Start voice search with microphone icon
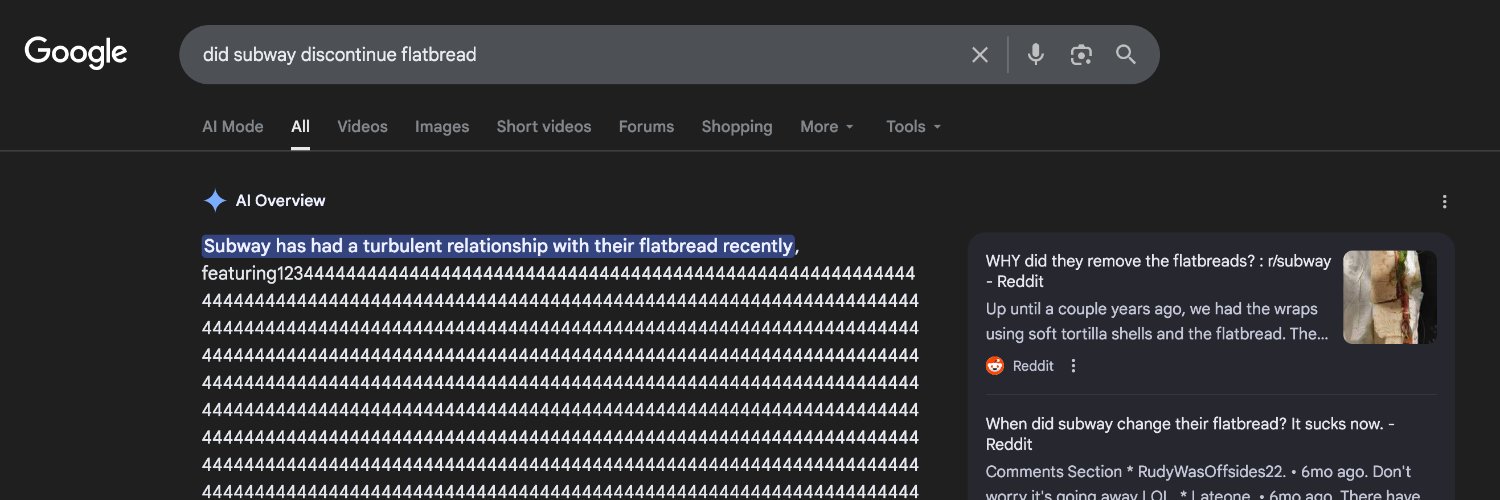This screenshot has width=1500, height=500. (x=1036, y=54)
